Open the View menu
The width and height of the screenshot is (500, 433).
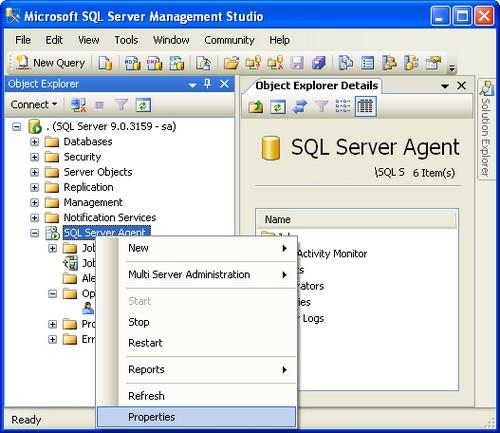coord(89,40)
